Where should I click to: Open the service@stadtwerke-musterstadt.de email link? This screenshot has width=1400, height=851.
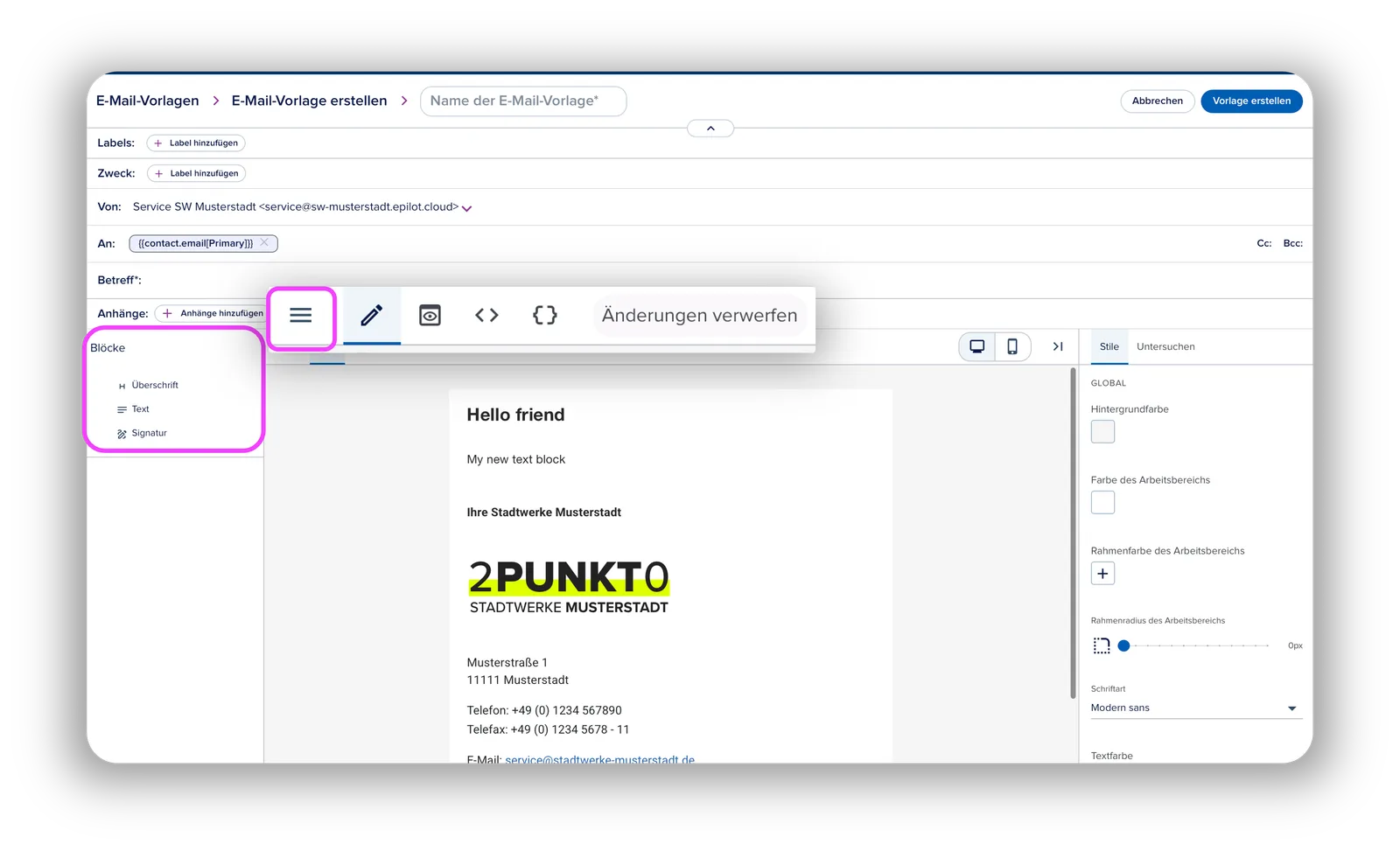click(x=599, y=758)
